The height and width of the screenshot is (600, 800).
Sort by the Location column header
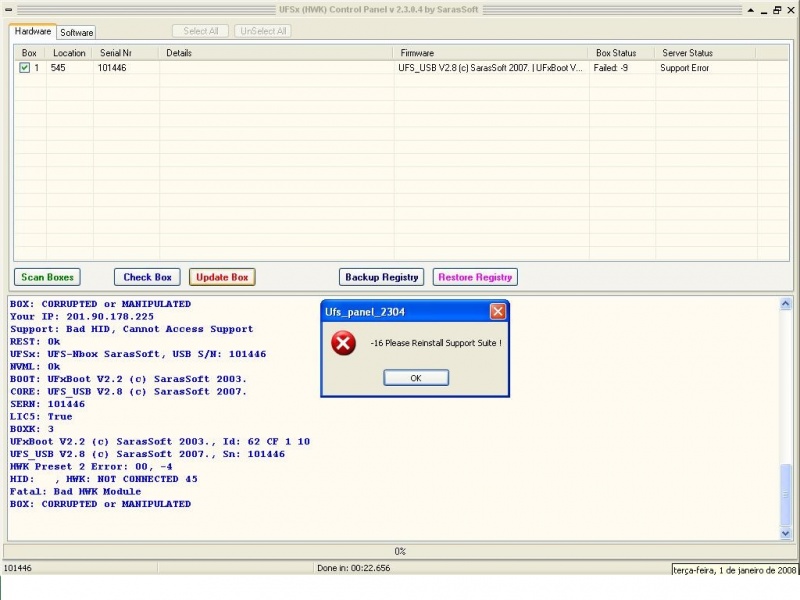tap(69, 53)
